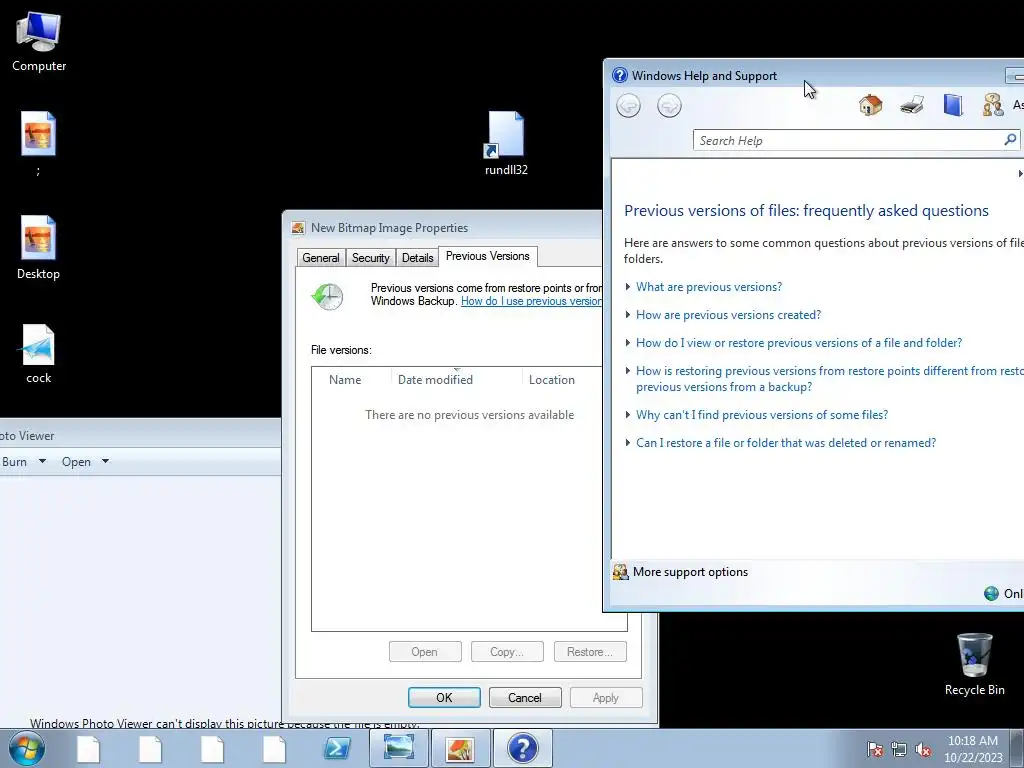Click the muted volume tray icon

tap(923, 749)
